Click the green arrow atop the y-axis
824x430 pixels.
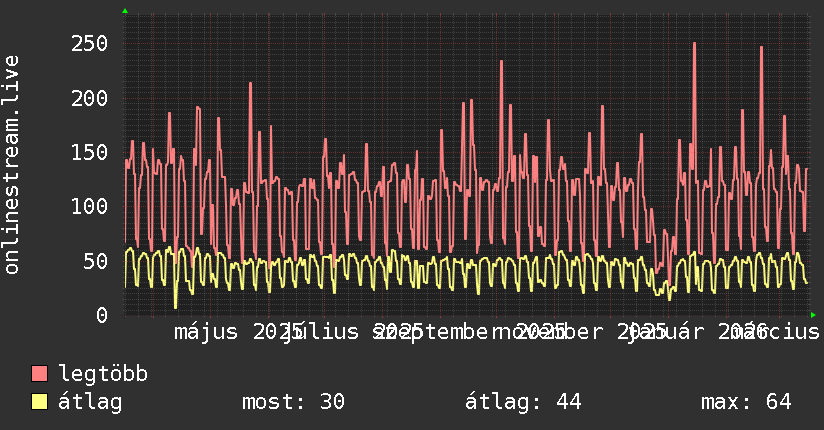[125, 11]
